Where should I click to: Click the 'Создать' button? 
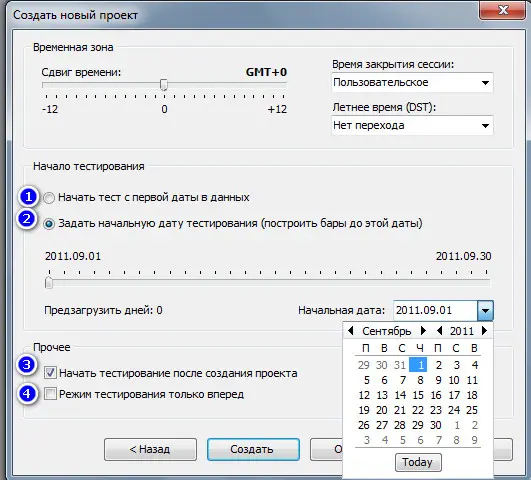pos(253,449)
